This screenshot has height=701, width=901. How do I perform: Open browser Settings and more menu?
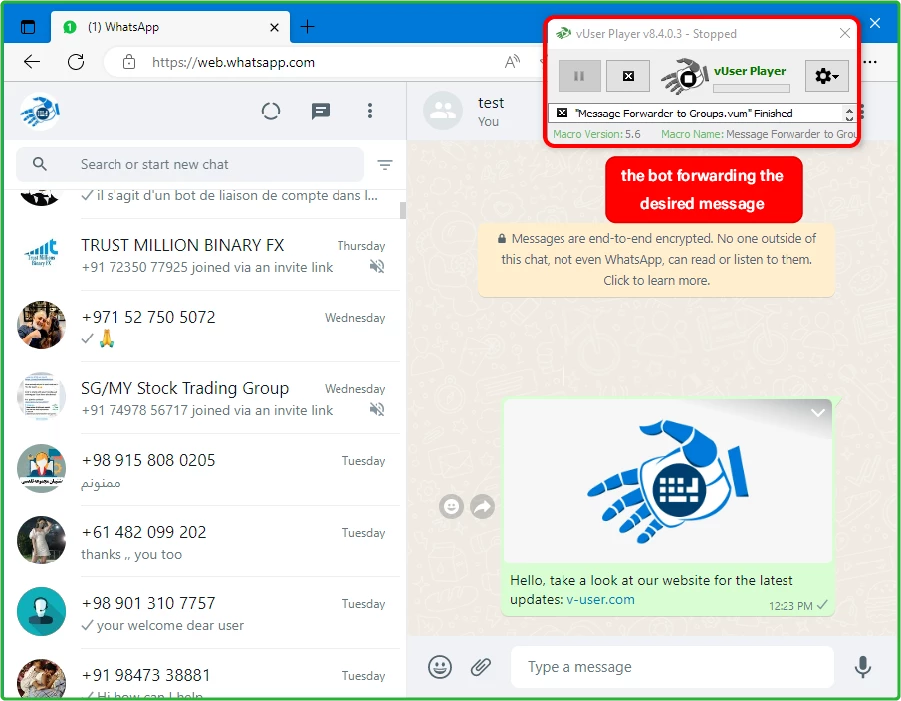point(870,62)
